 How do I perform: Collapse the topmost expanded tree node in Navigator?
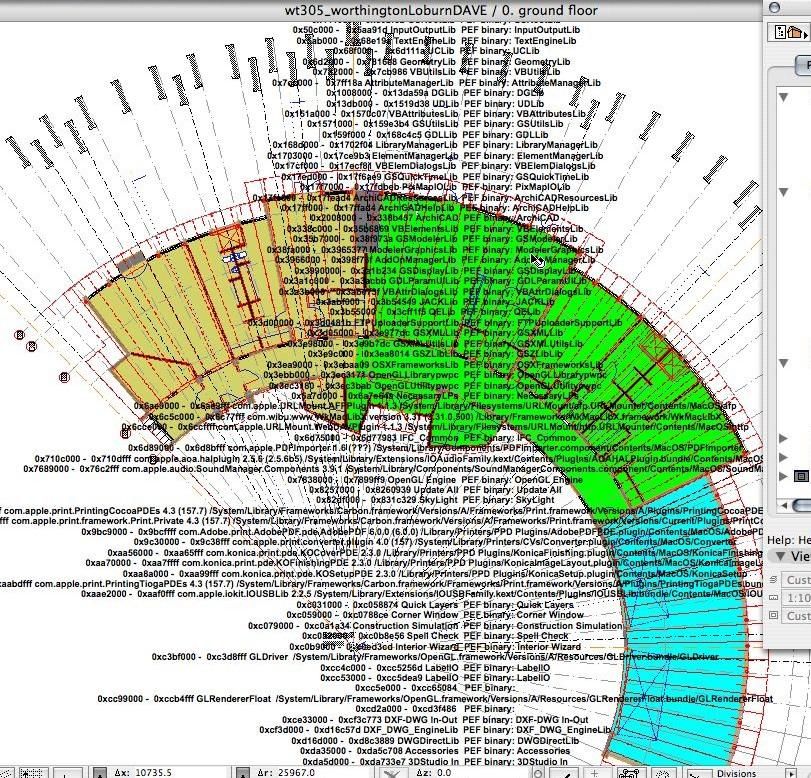784,97
